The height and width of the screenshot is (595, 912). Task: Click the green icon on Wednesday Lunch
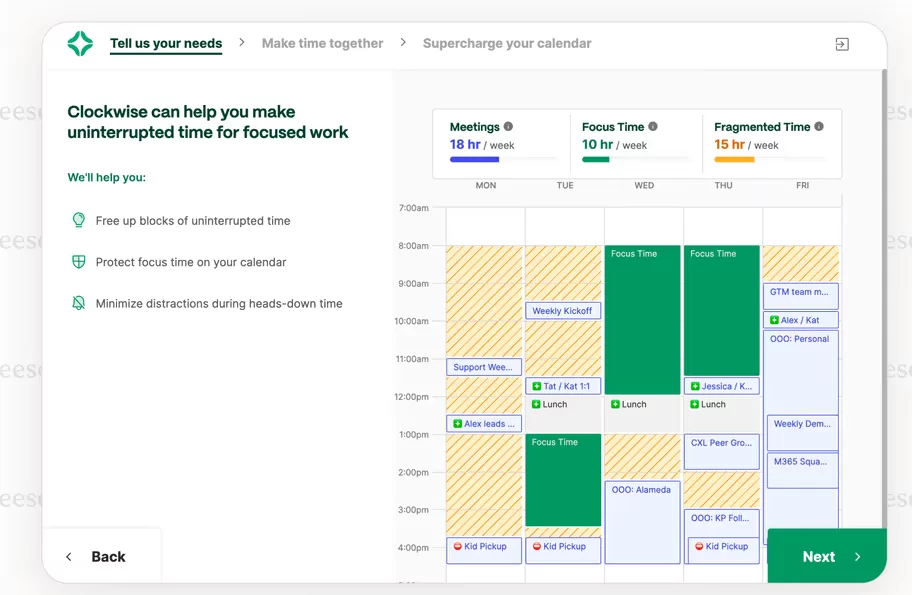pos(615,404)
